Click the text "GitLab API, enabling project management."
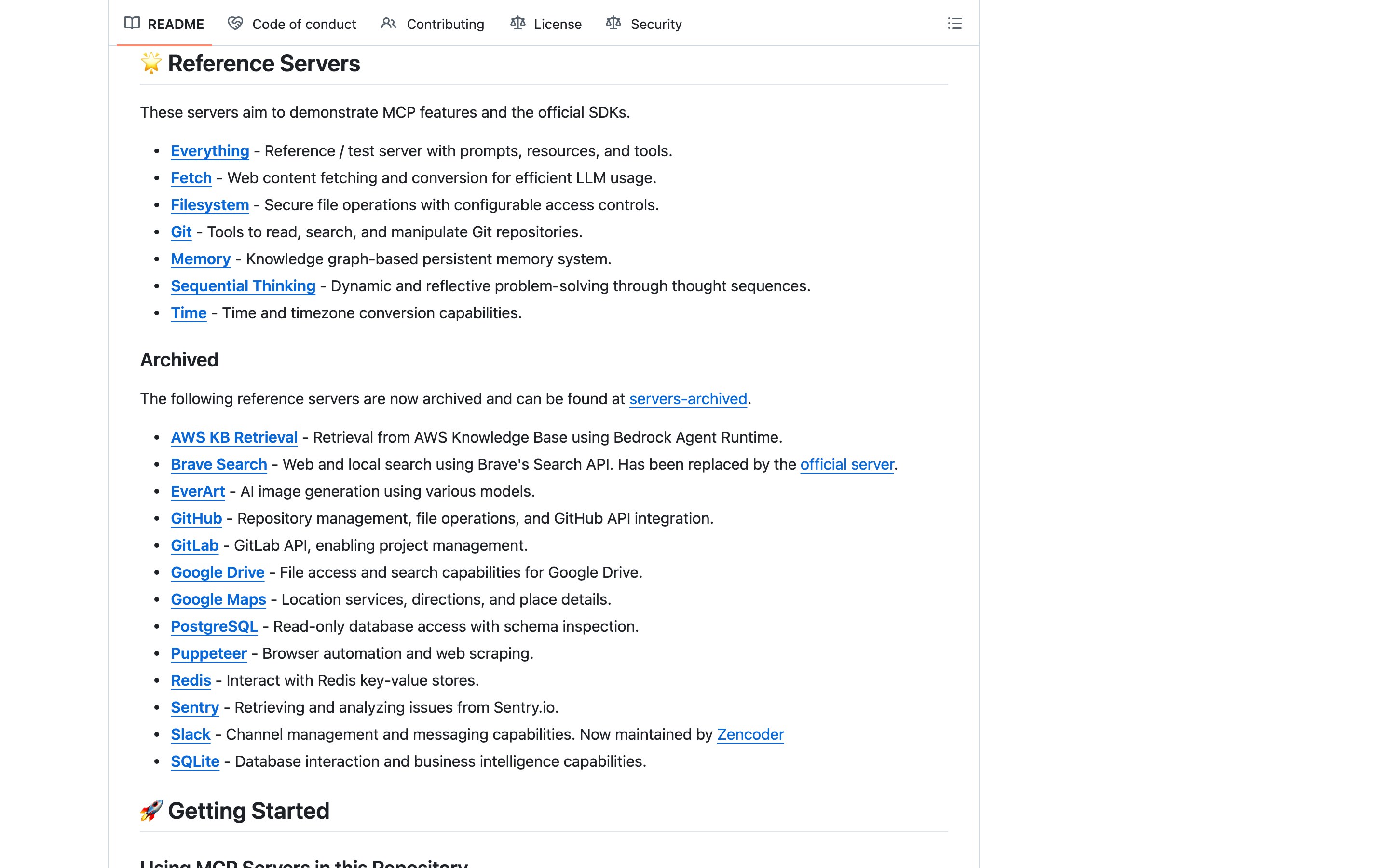 coord(381,545)
